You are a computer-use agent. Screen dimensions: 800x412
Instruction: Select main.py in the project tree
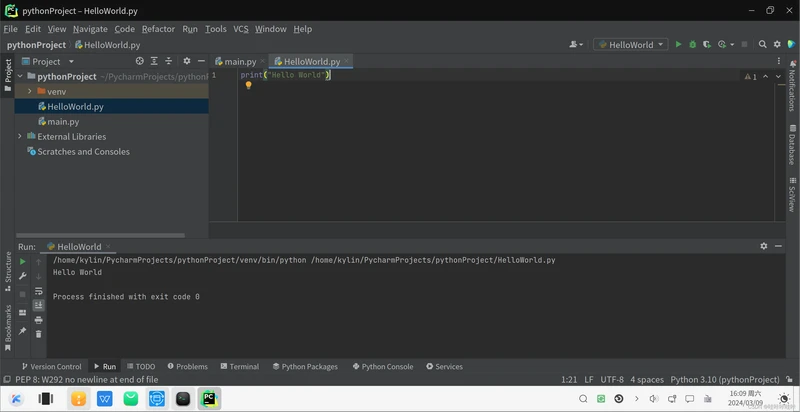tap(63, 121)
